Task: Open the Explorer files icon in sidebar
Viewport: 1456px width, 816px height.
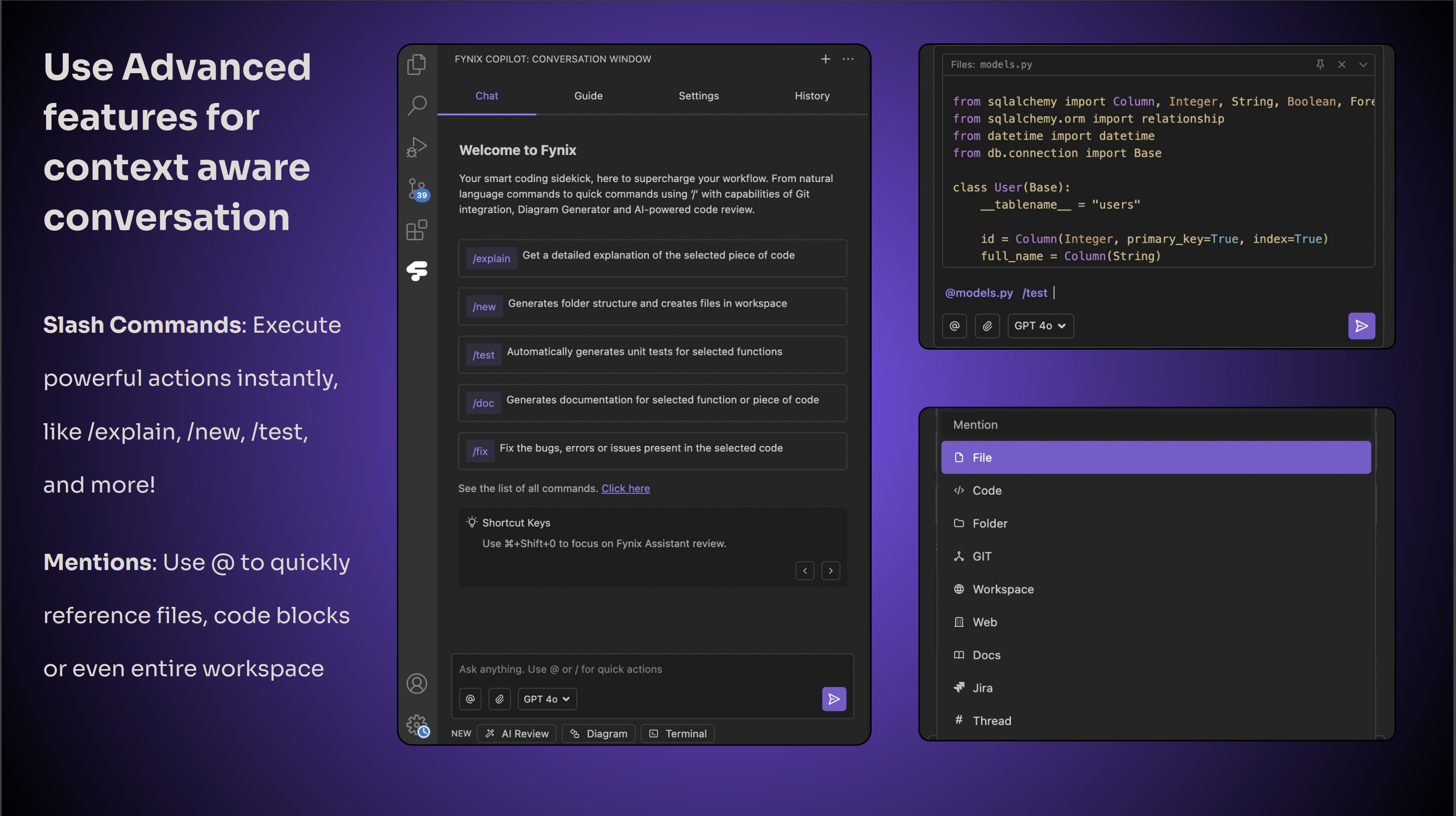Action: coord(416,64)
